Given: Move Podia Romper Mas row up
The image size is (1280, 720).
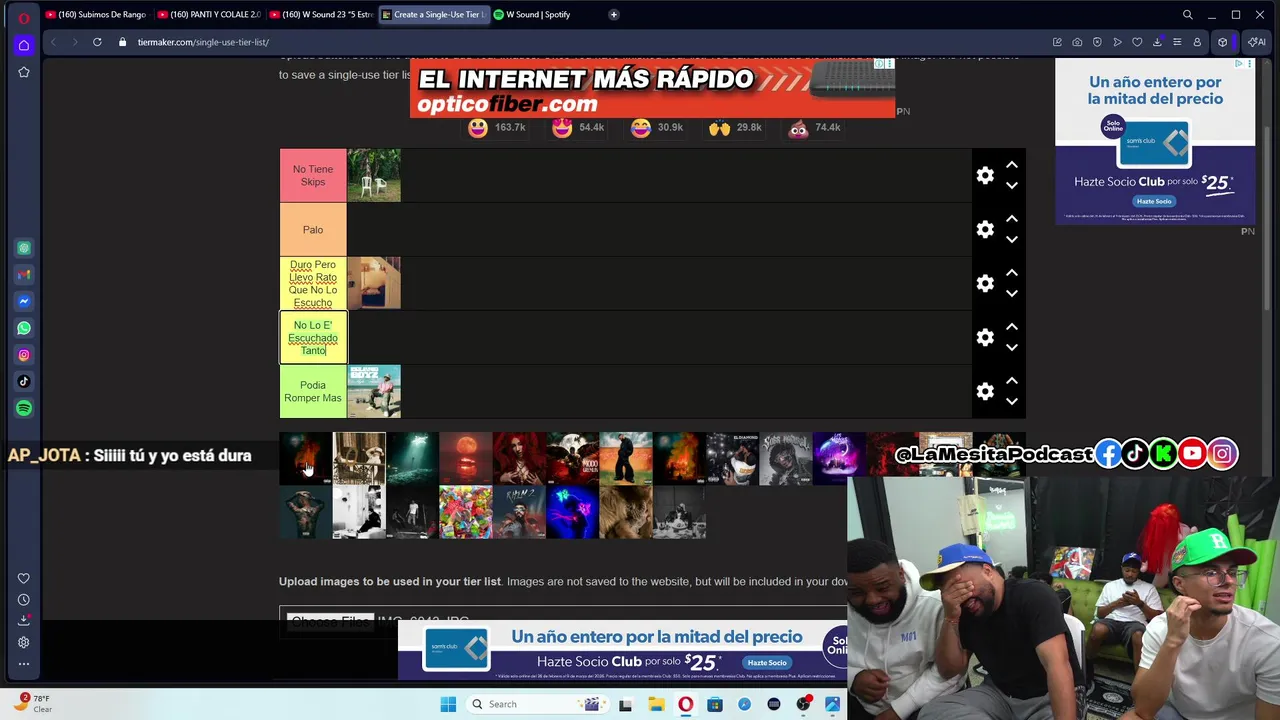Looking at the screenshot, I should [x=1012, y=381].
